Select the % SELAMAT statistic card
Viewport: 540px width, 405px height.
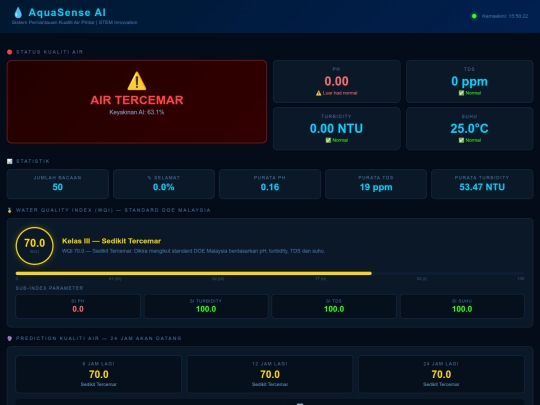coord(164,184)
